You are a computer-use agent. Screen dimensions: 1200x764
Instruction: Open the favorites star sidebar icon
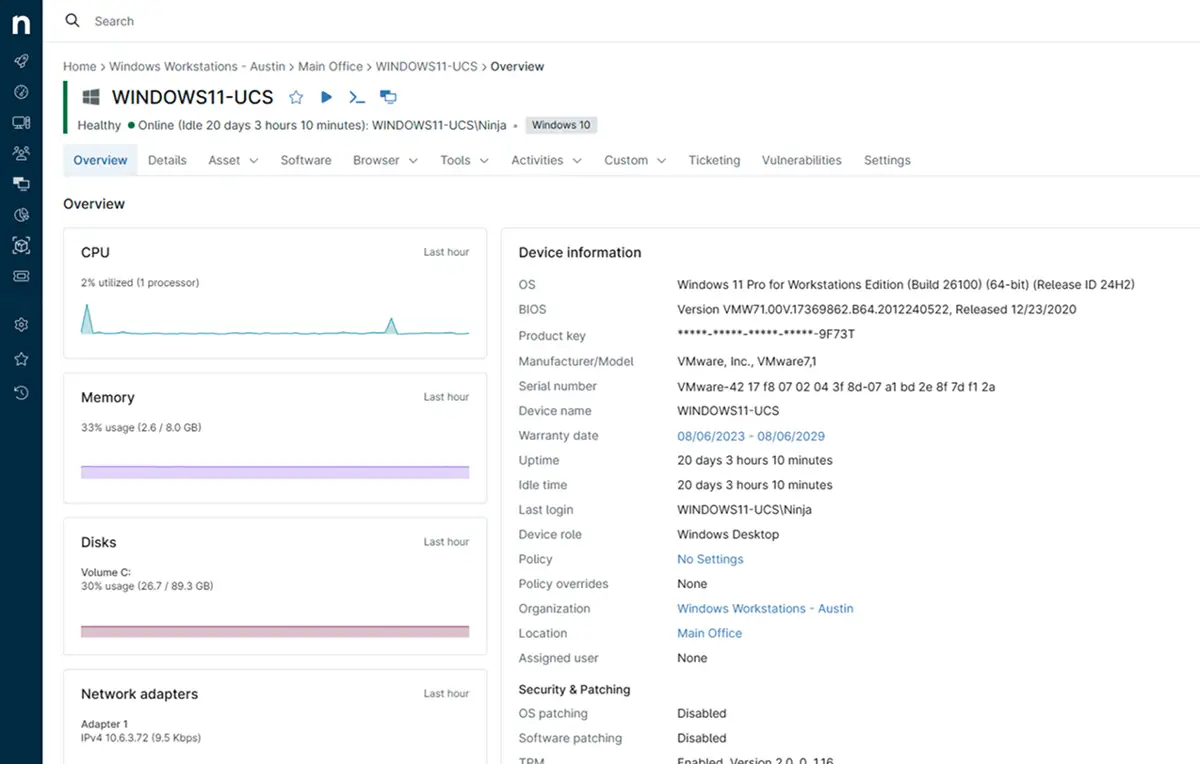21,359
